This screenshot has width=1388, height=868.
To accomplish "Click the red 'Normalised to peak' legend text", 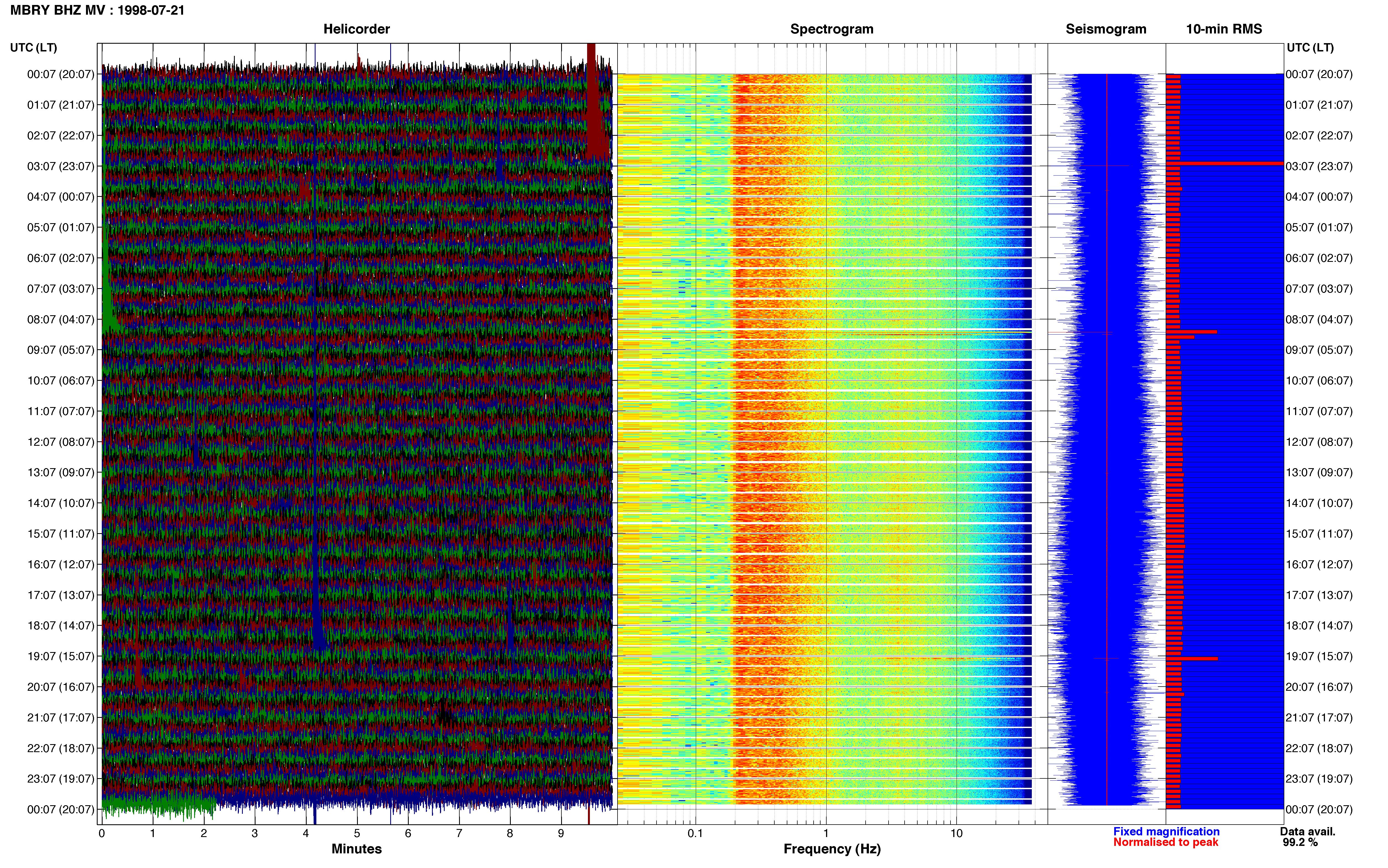I will (1166, 842).
